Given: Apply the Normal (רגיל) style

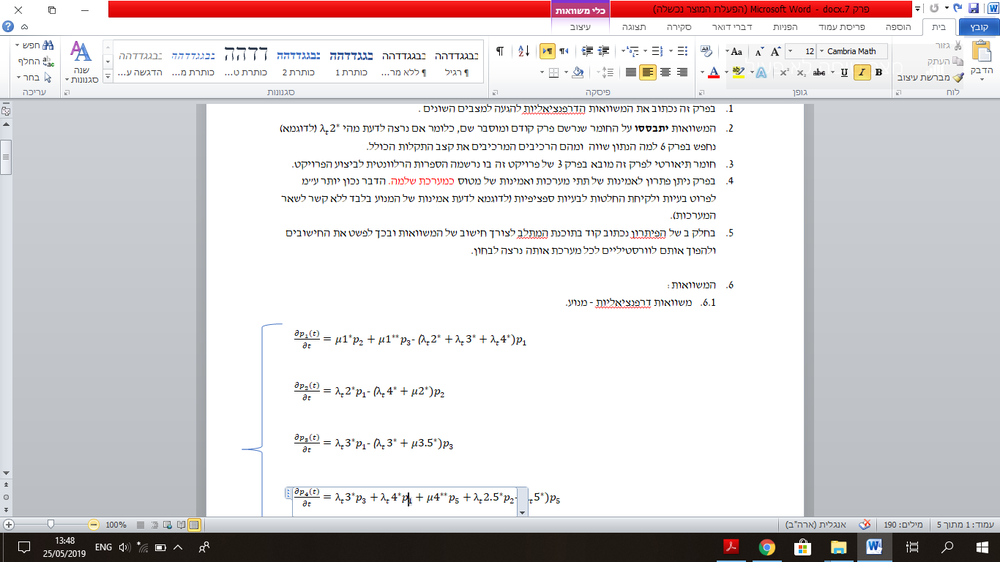Looking at the screenshot, I should coord(457,62).
